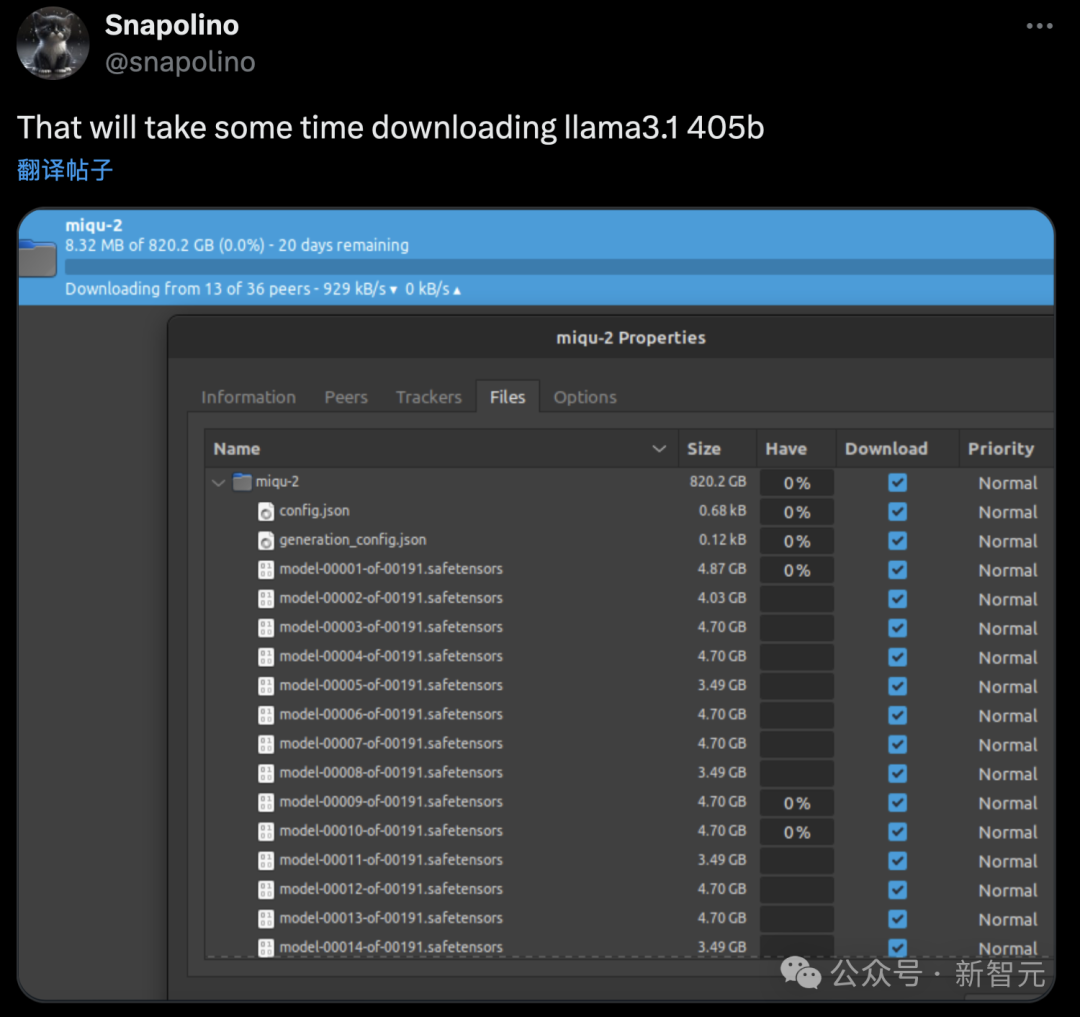The height and width of the screenshot is (1017, 1080).
Task: Open the Options tab
Action: coord(585,397)
